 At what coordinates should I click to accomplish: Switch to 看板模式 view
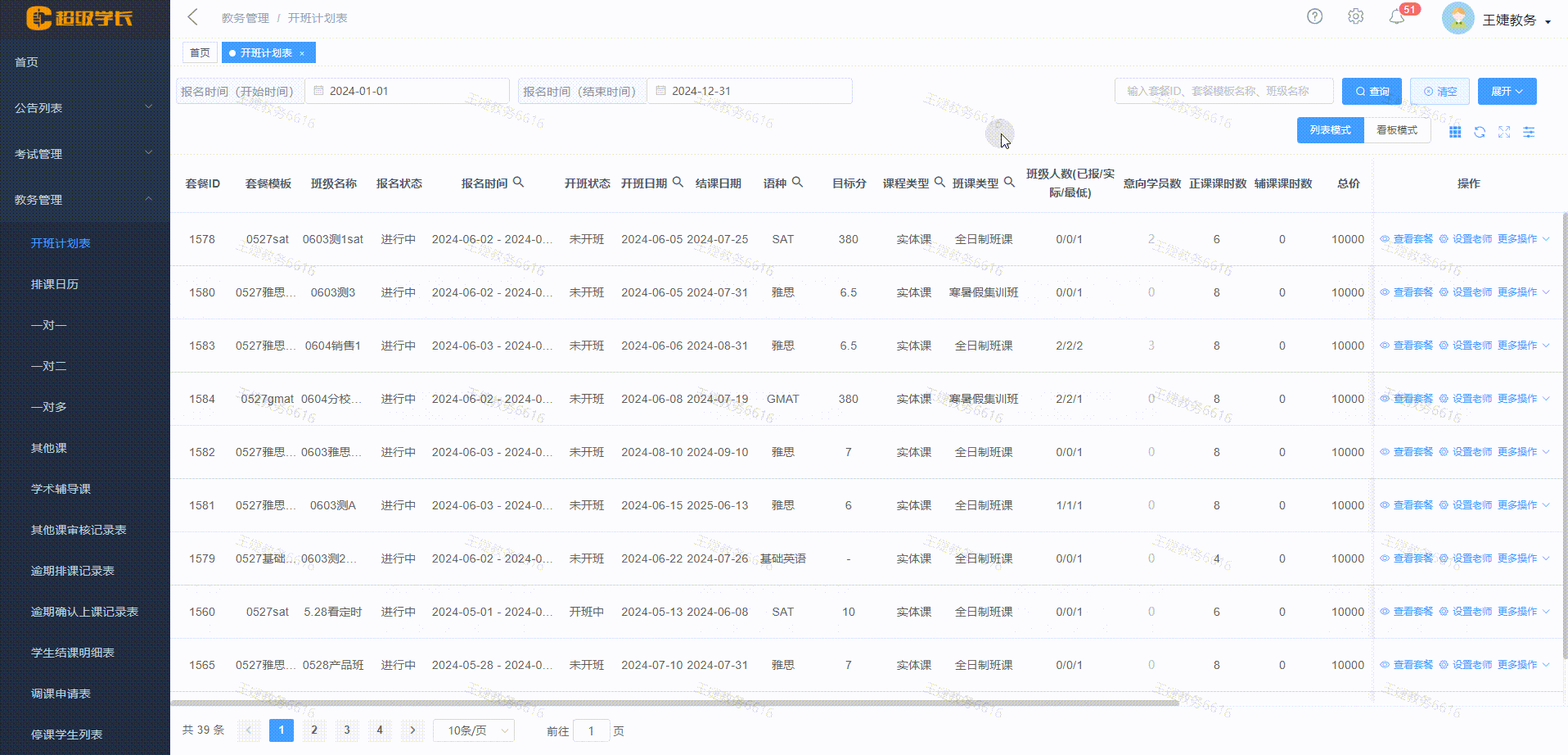[x=1396, y=129]
